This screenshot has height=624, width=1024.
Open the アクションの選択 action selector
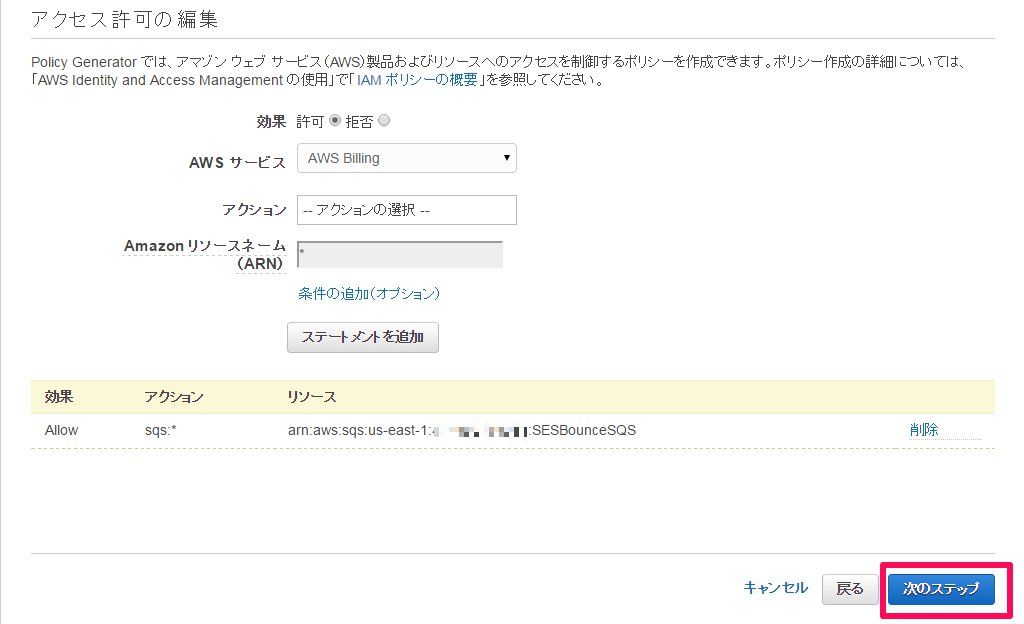click(x=406, y=210)
